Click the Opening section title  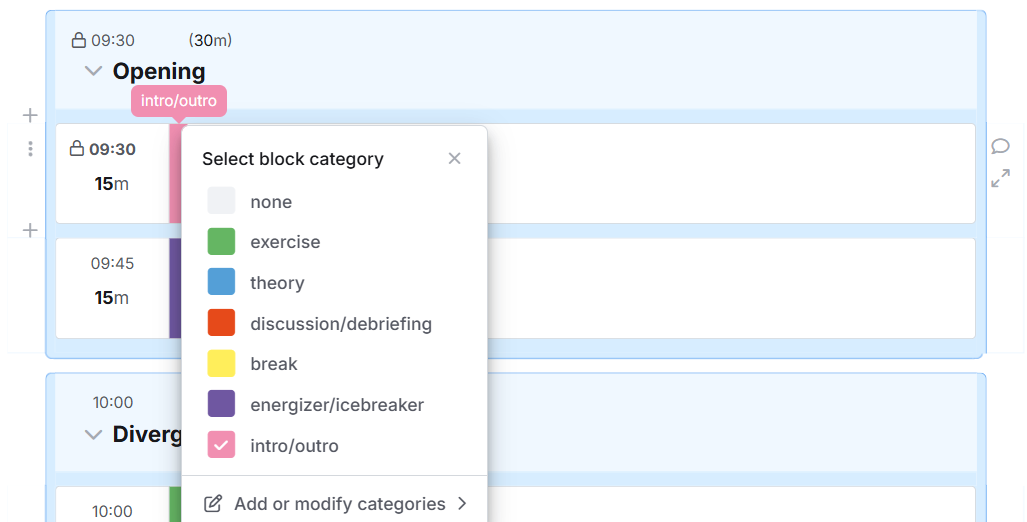[159, 71]
